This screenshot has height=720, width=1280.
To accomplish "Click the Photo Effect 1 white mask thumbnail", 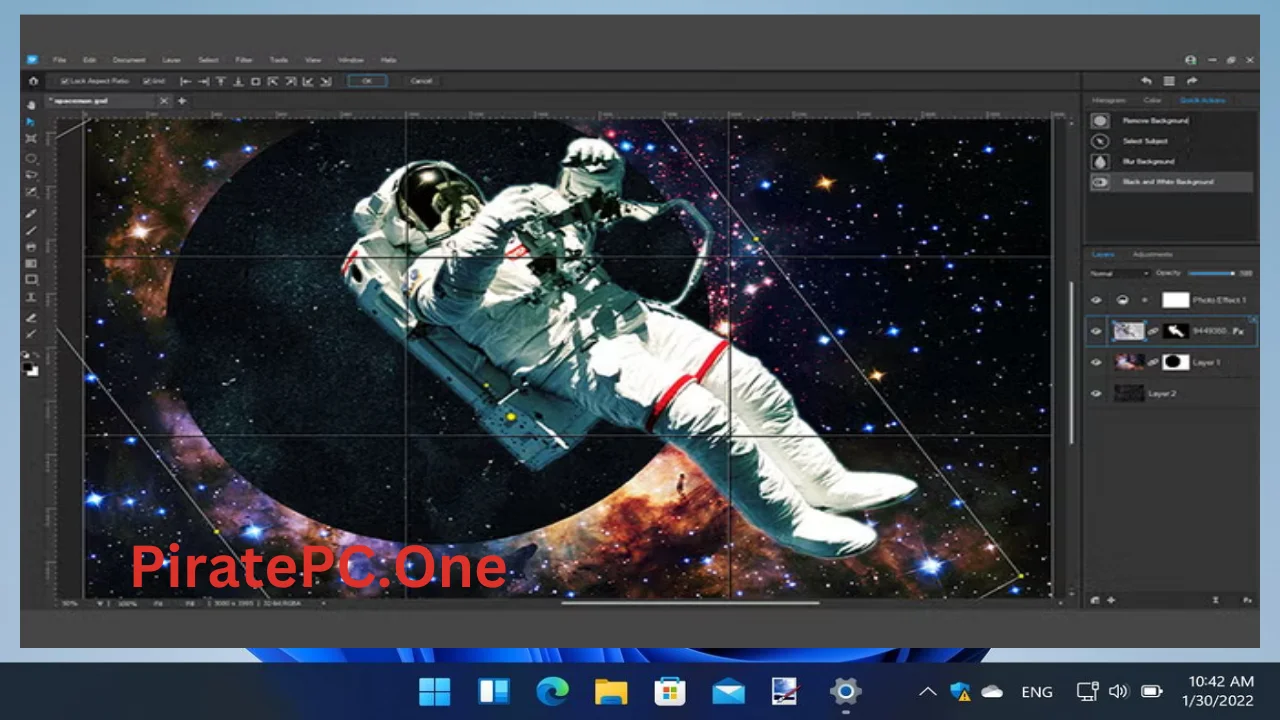I will pos(1176,300).
